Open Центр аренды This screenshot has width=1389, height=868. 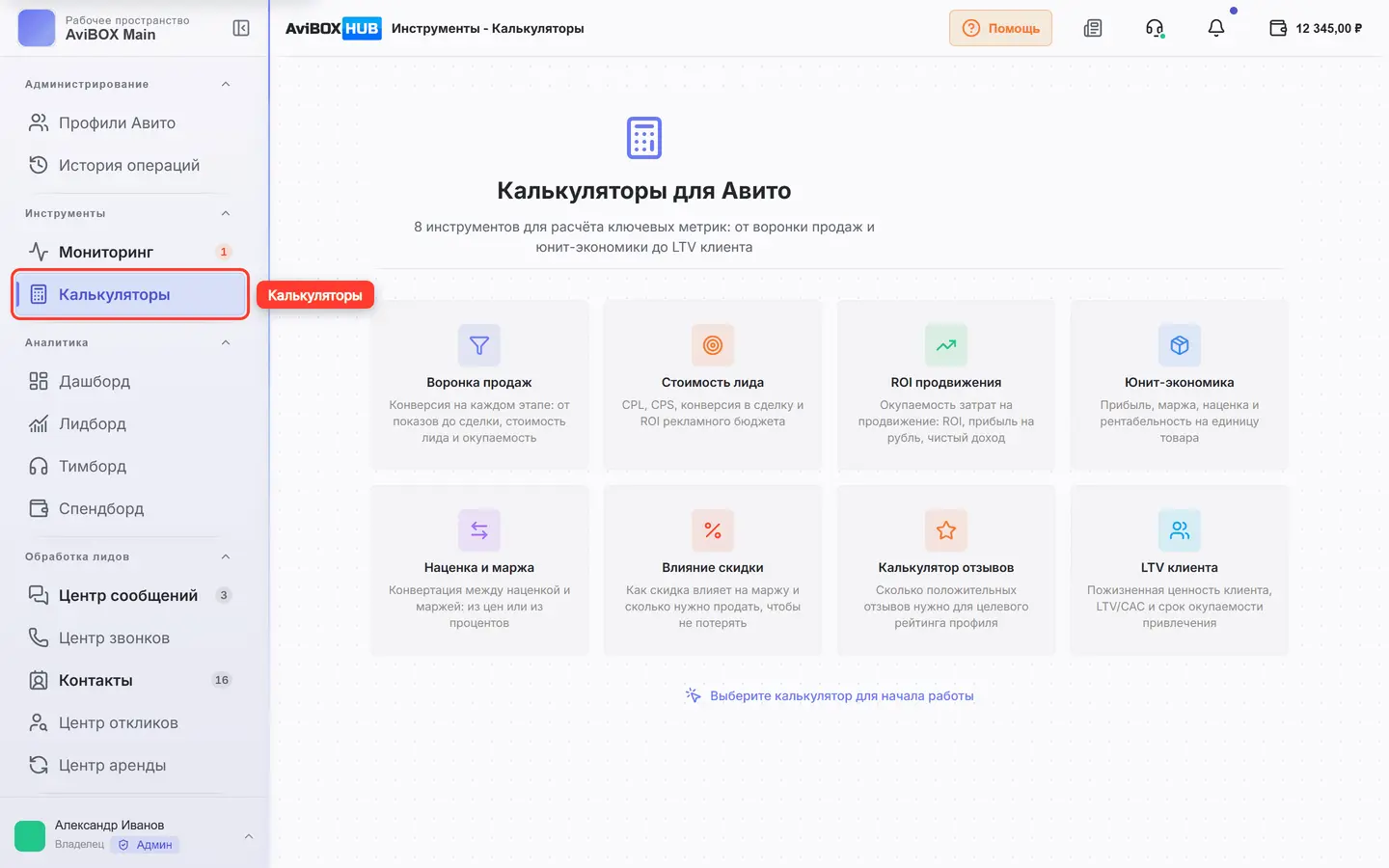(131, 765)
